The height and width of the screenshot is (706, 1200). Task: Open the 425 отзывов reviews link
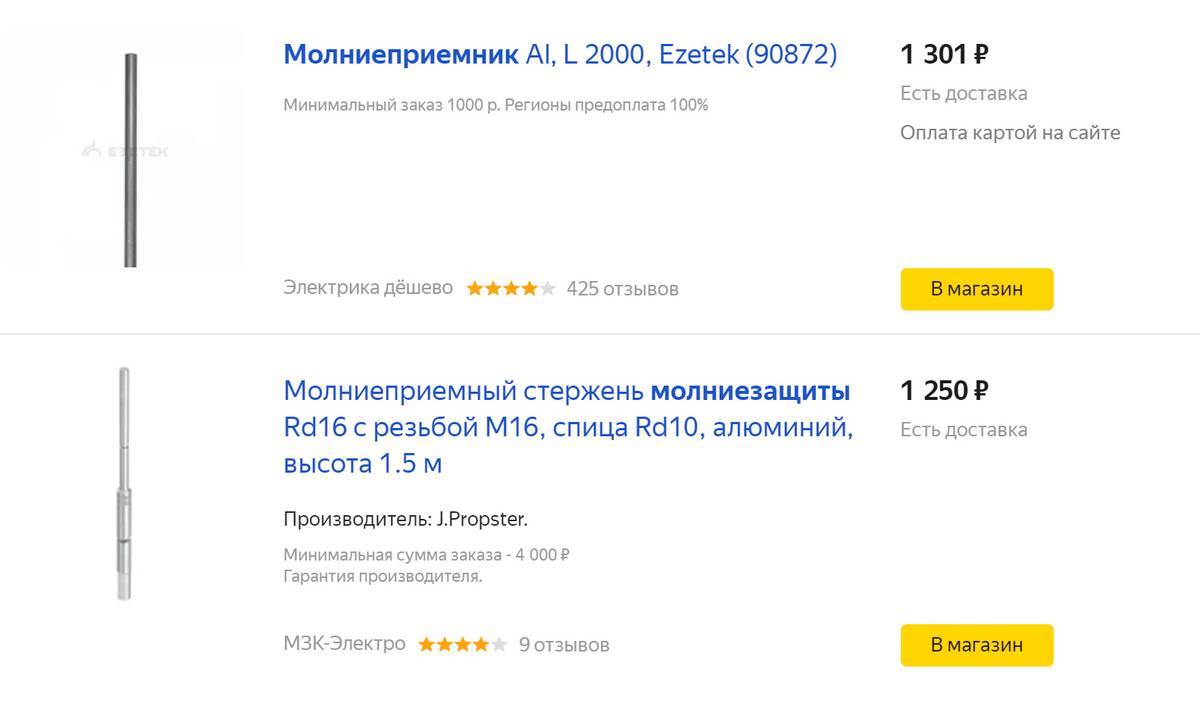point(622,289)
